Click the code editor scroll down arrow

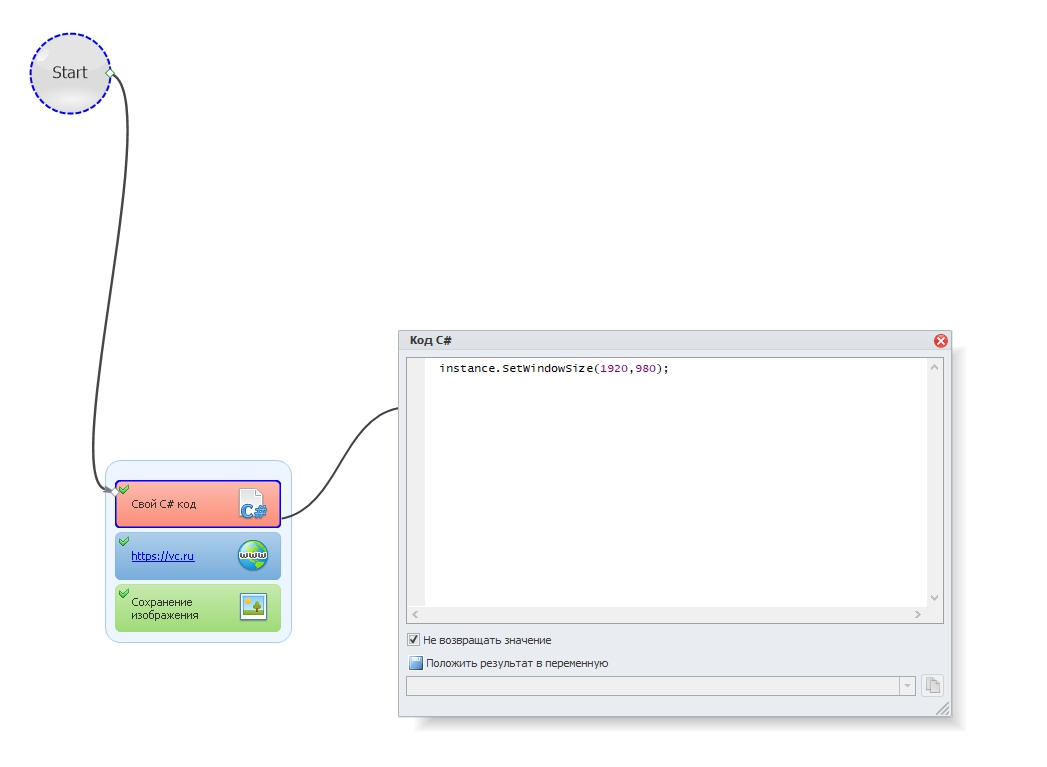934,598
